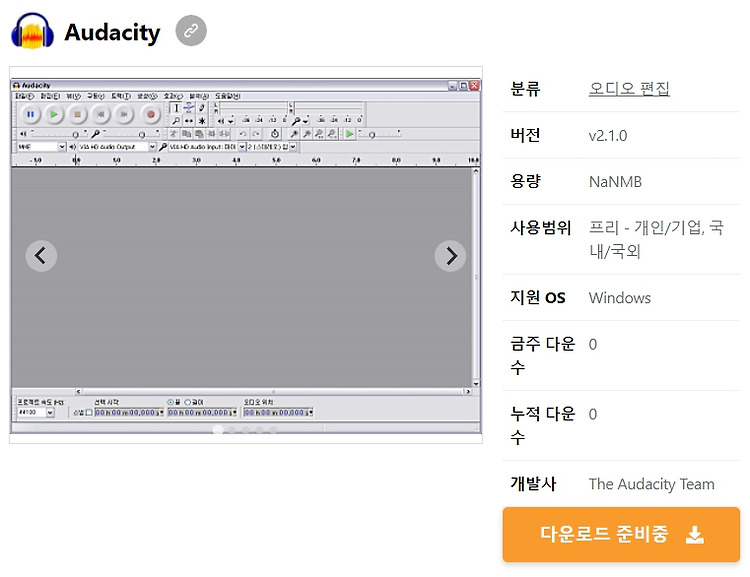Open the File (파일) menu

[24, 96]
